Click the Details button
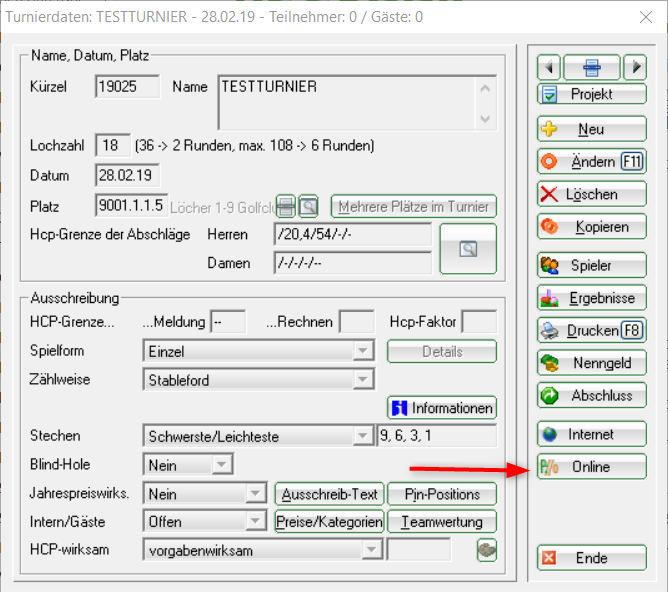668x592 pixels. [442, 352]
